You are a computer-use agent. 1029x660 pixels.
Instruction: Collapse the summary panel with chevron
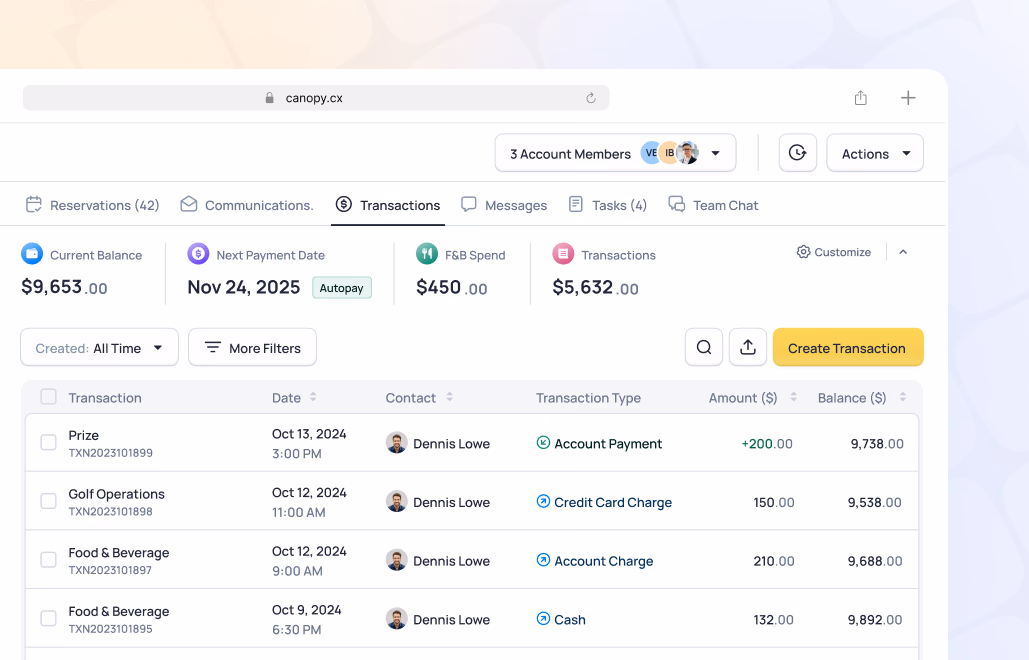pos(903,252)
